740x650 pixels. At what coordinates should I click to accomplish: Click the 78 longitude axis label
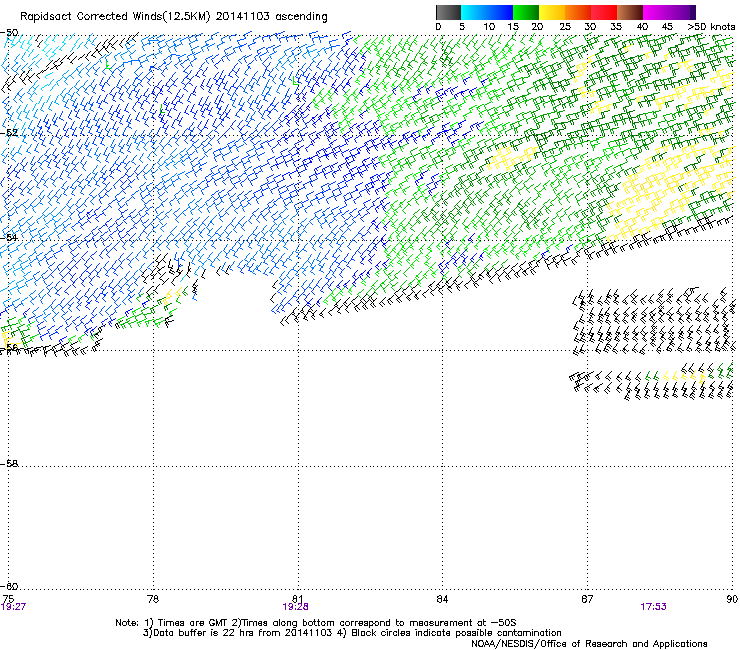click(153, 599)
